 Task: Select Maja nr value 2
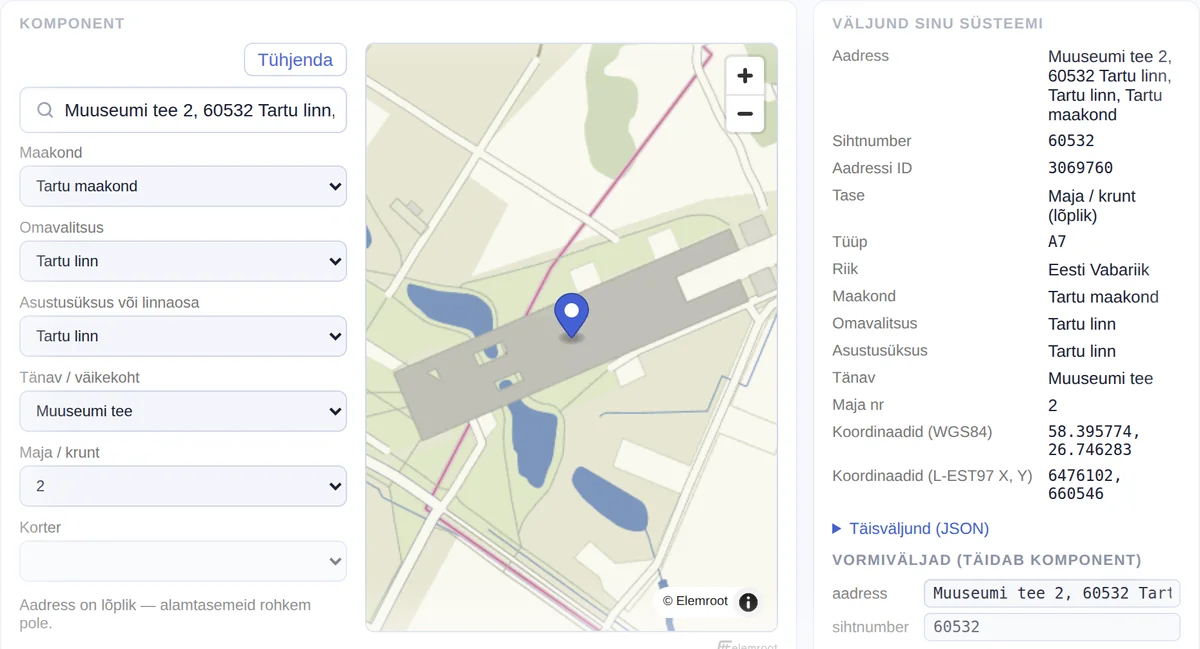[x=1053, y=406]
